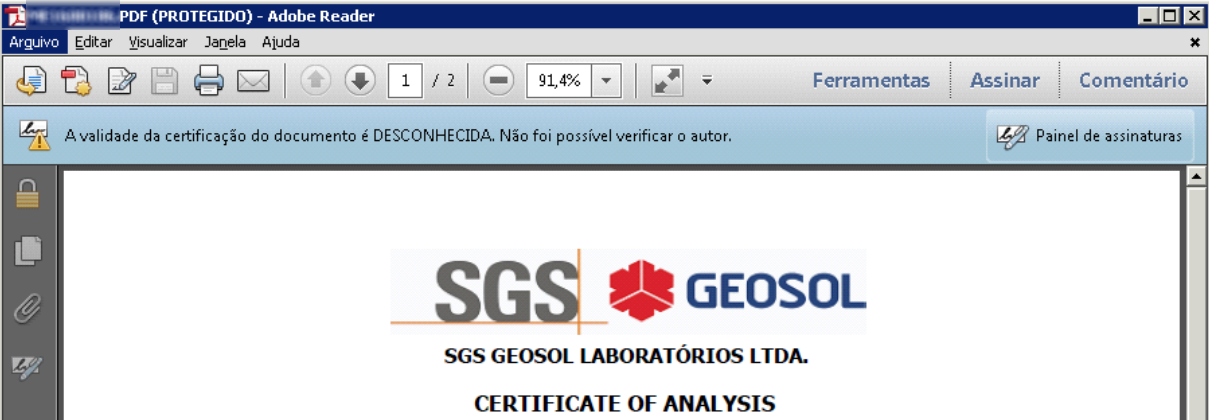Open the Comentário pane
Screen dimensions: 1209x420
(1133, 81)
